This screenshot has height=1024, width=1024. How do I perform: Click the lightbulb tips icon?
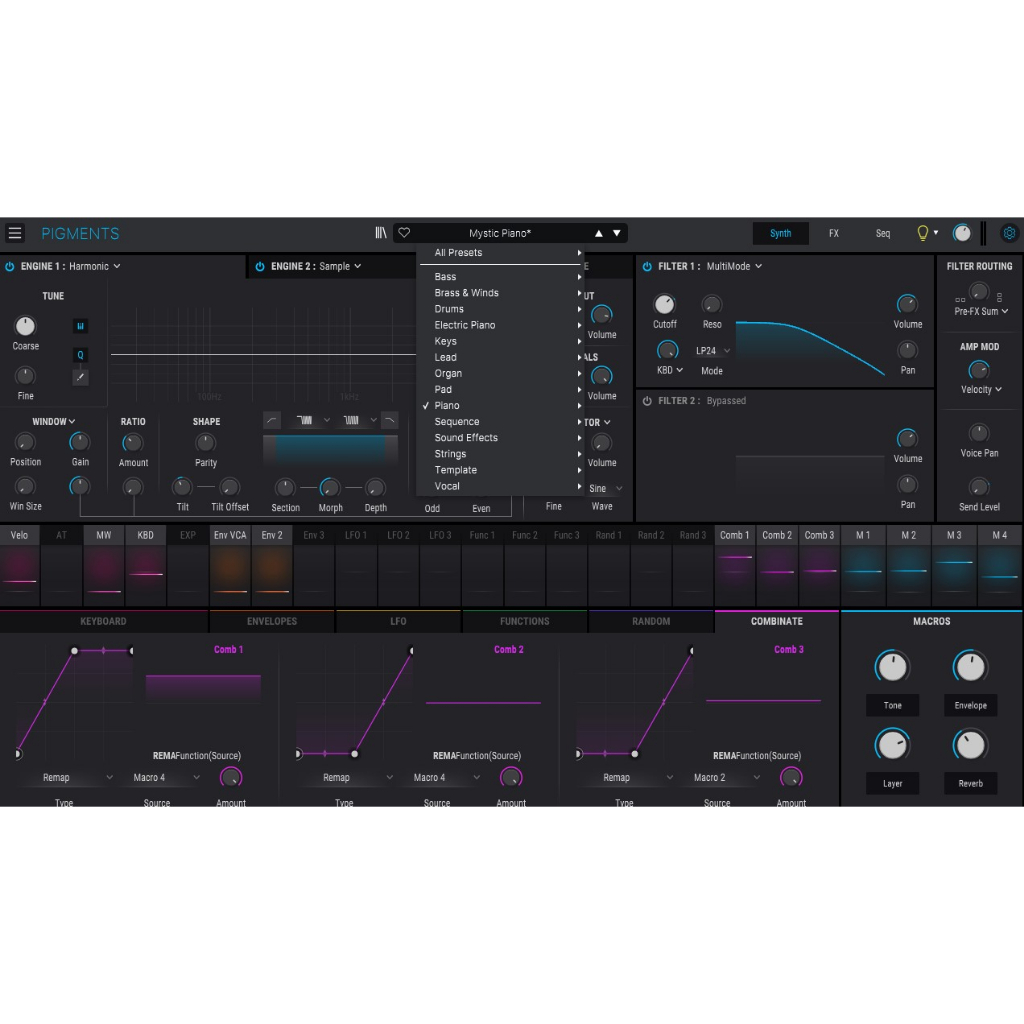pos(921,232)
